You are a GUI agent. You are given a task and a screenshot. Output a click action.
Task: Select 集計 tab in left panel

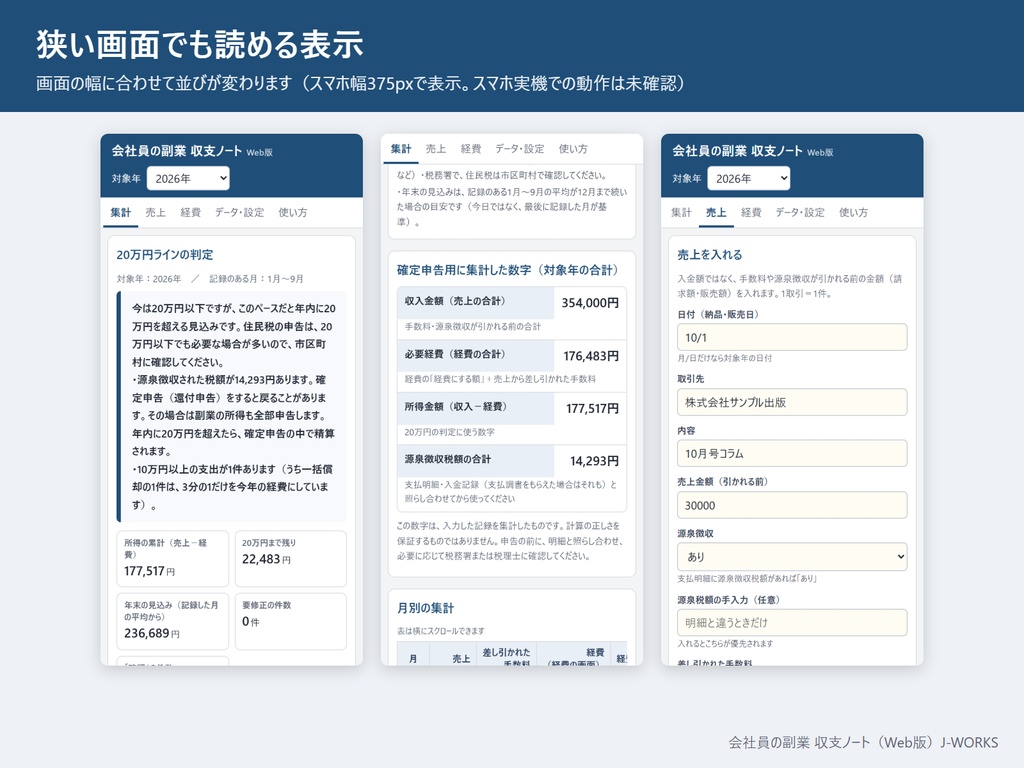[121, 213]
